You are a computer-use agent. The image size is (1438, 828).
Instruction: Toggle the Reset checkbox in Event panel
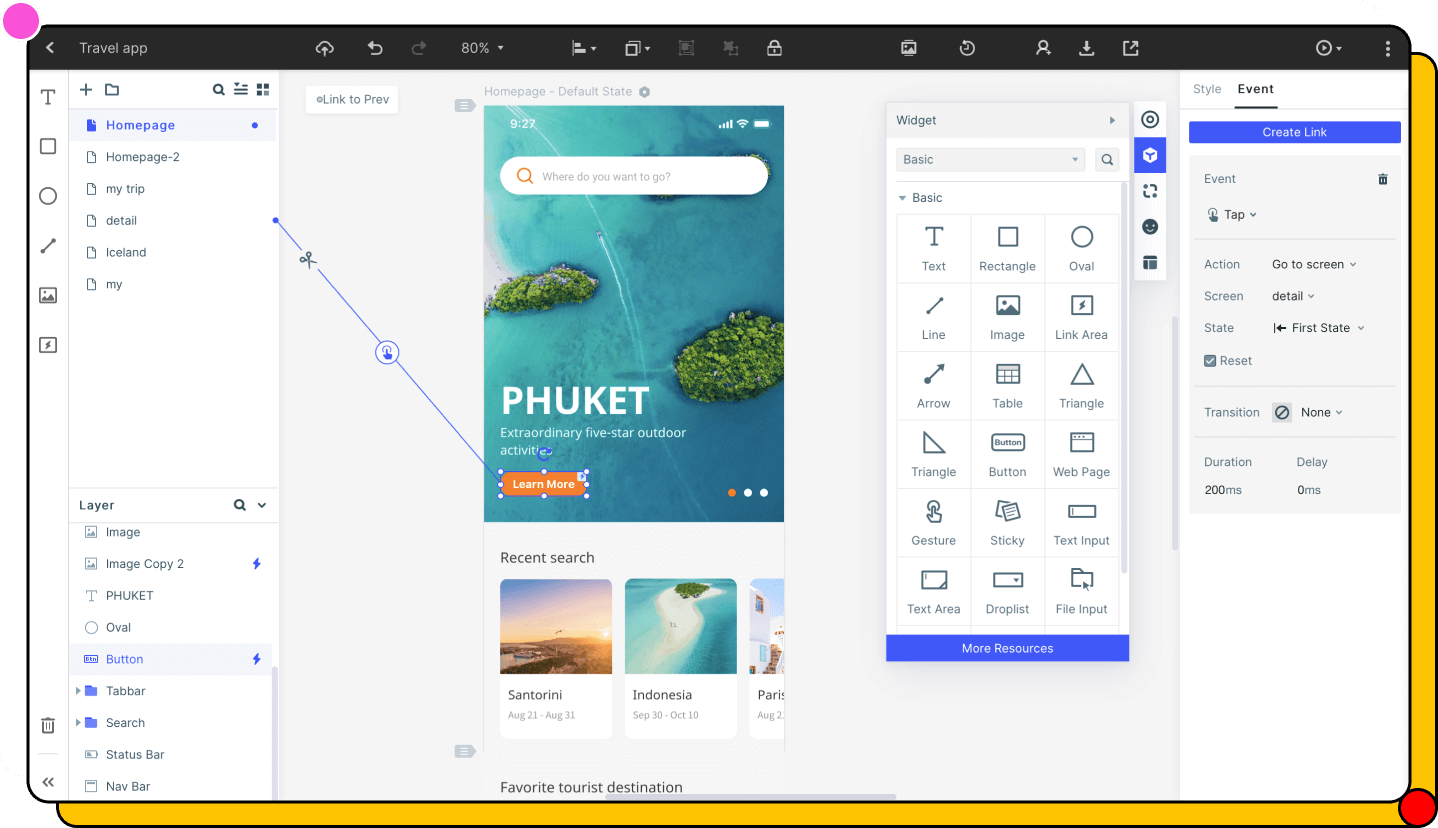(1209, 360)
